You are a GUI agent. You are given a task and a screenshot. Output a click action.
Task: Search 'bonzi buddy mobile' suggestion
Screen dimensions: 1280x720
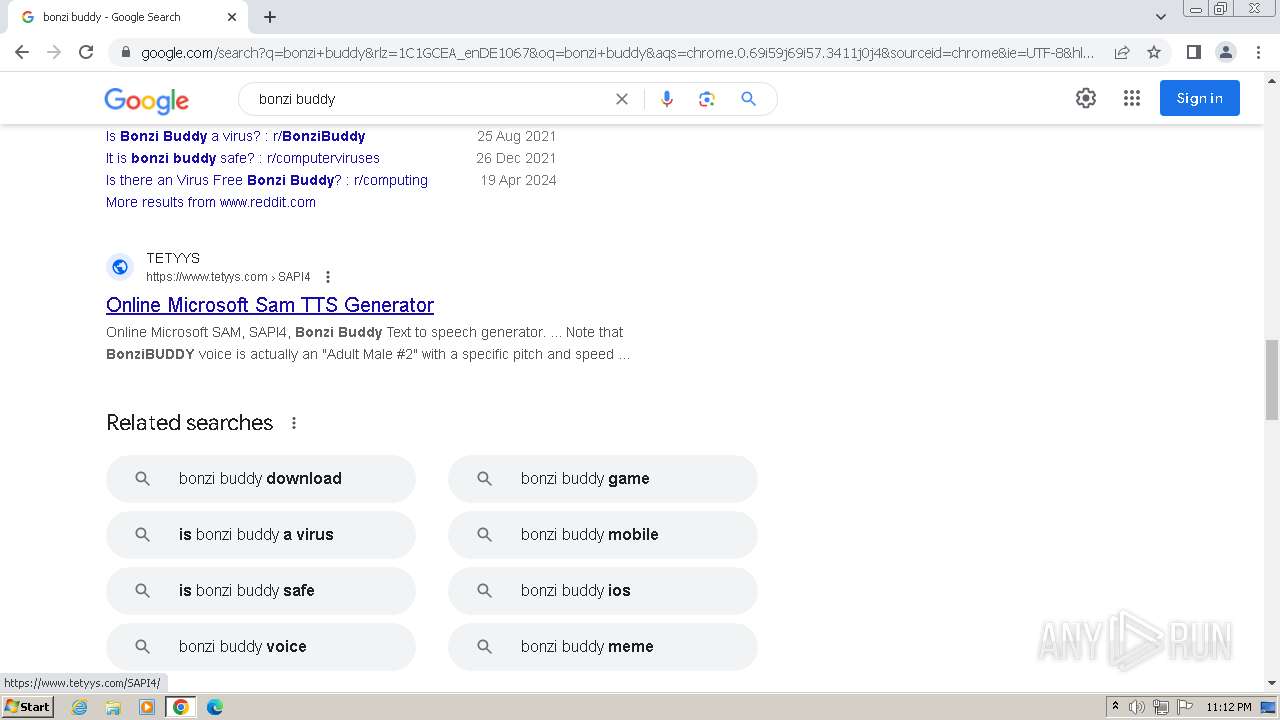(603, 535)
